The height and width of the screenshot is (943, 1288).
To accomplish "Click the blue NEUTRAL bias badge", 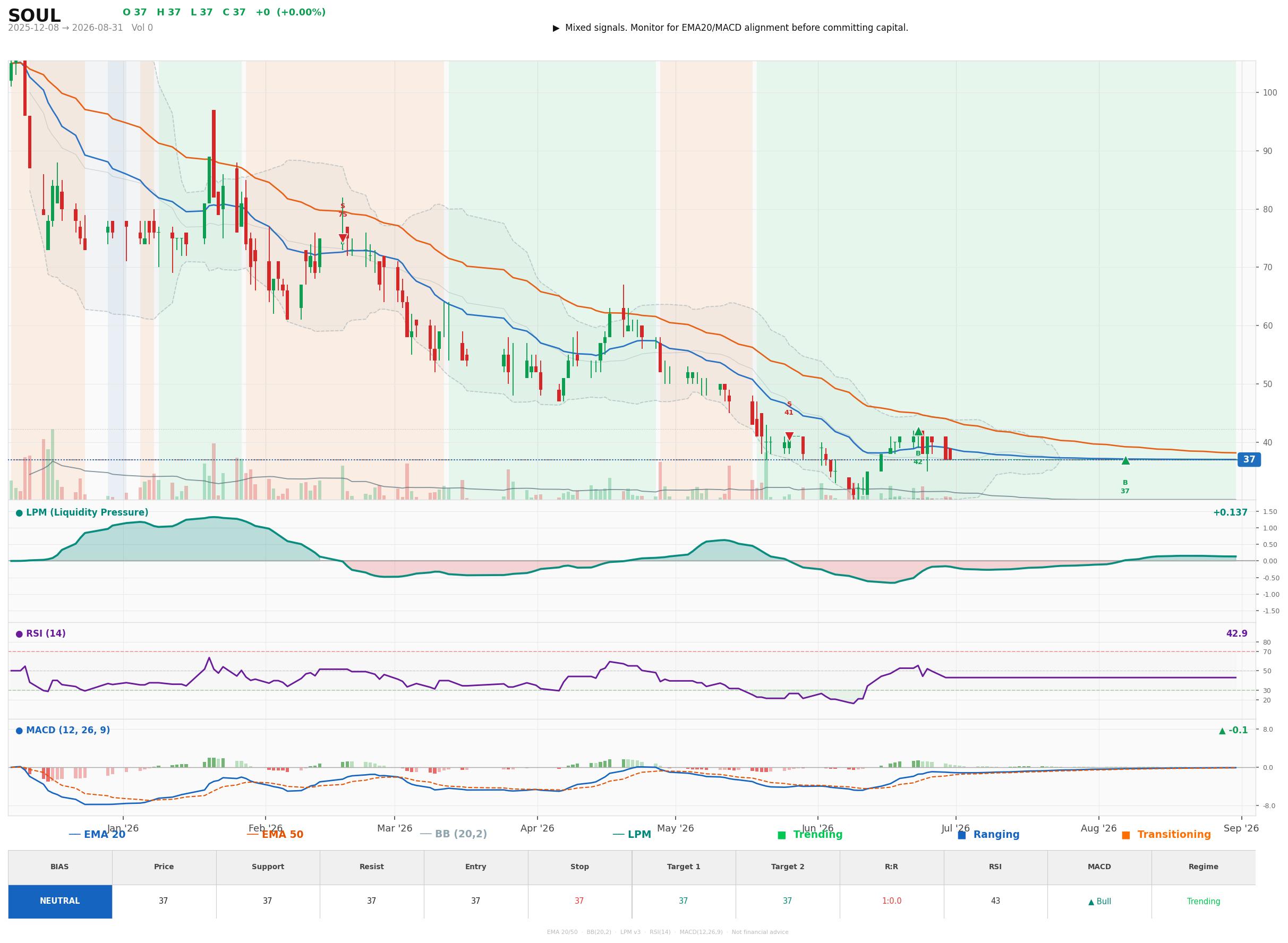I will coord(60,902).
